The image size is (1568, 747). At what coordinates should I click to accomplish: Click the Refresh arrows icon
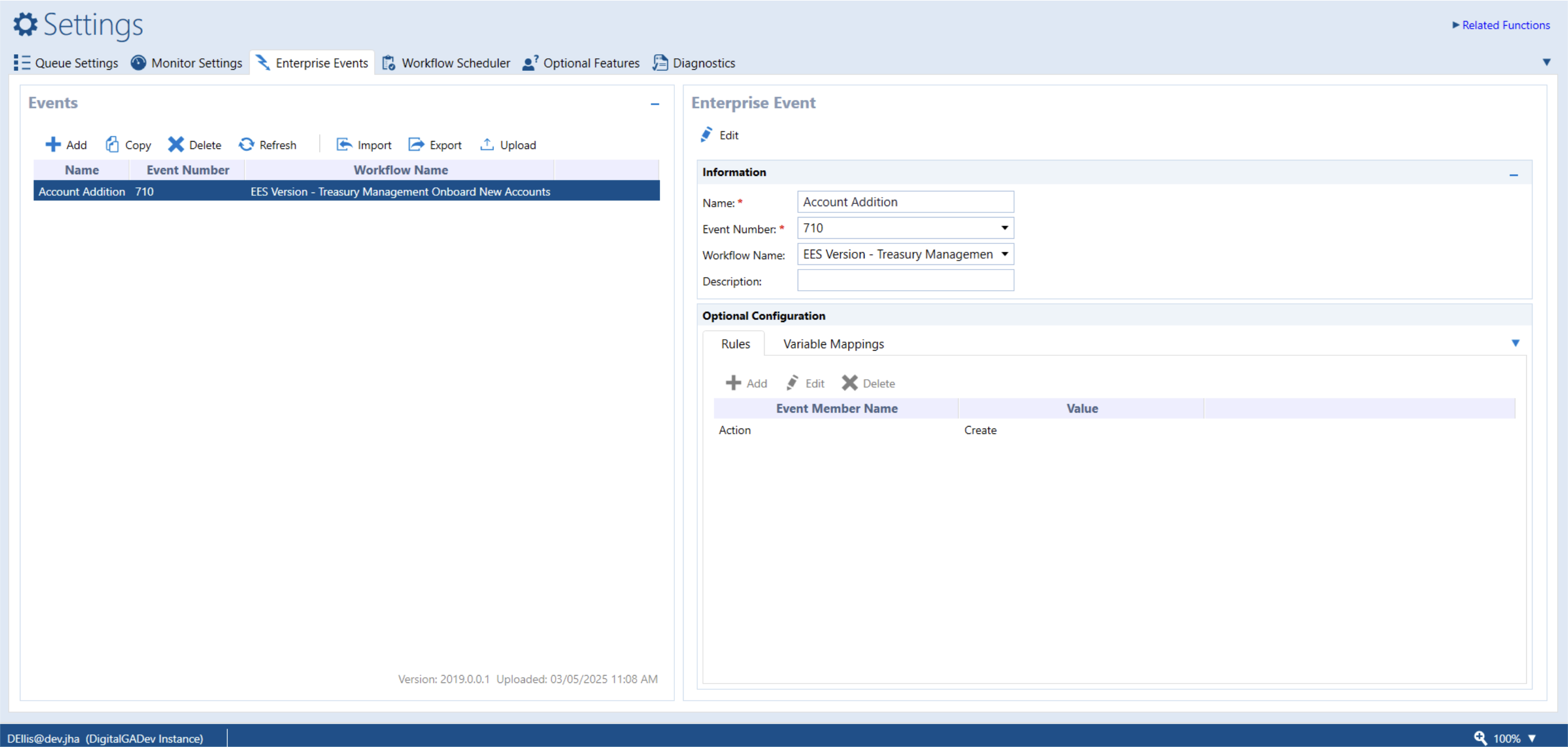[x=247, y=144]
